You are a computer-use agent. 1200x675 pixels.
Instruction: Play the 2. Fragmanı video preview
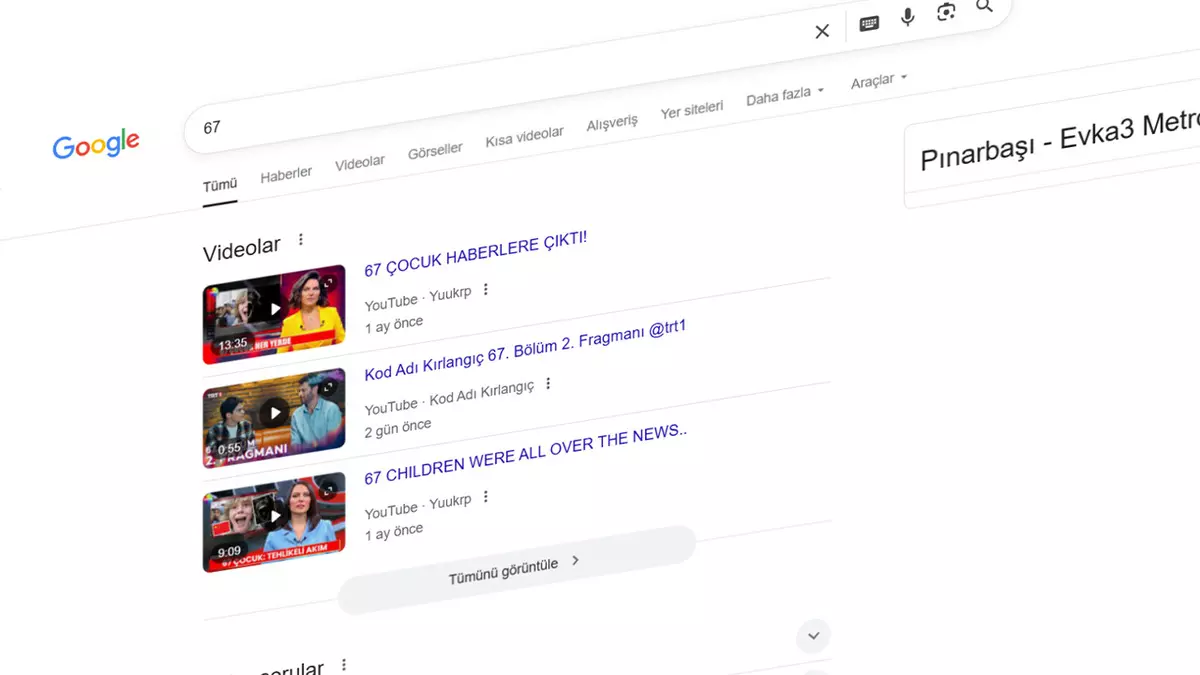(x=275, y=412)
